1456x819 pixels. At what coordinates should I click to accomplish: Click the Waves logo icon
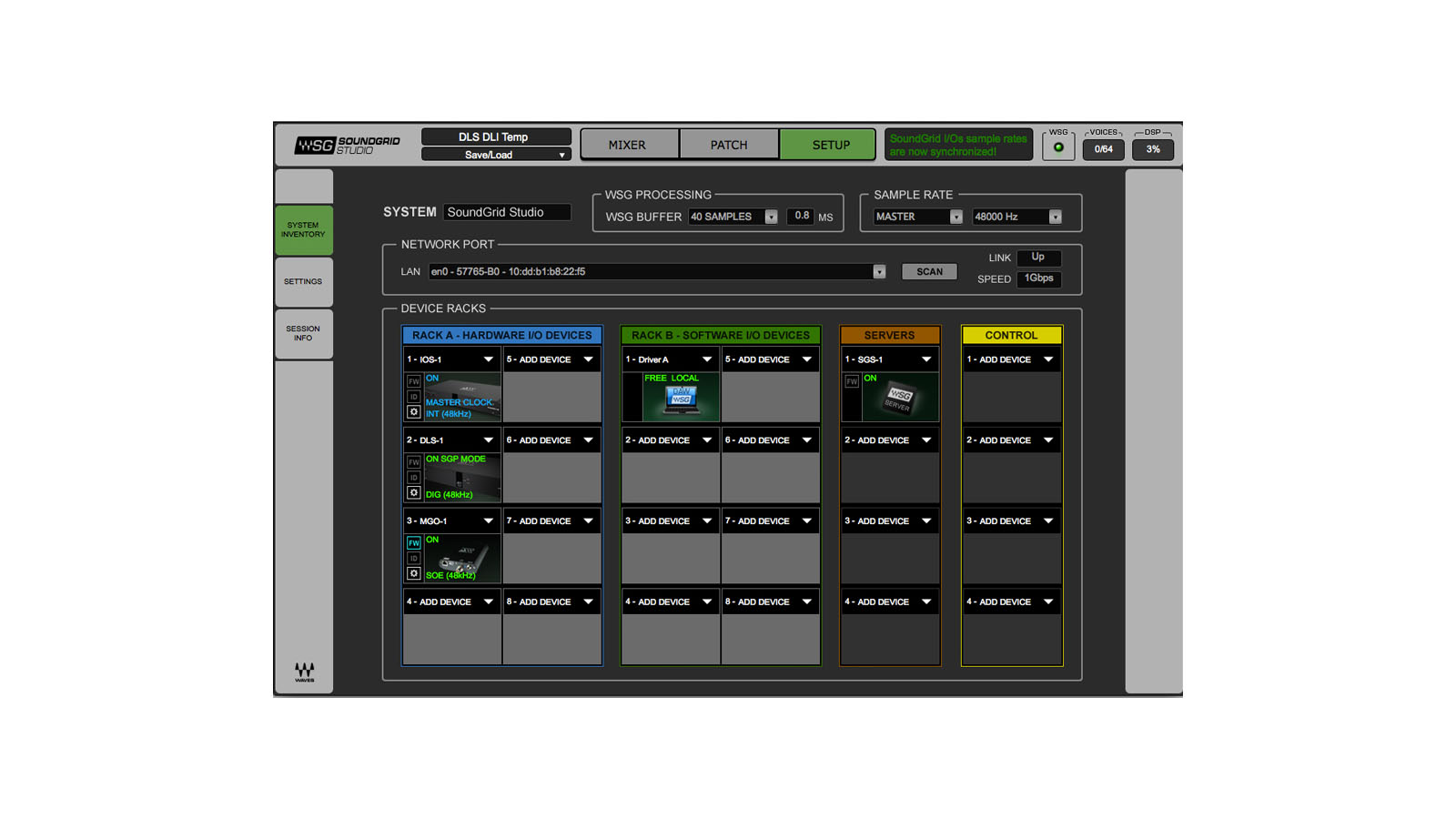[x=304, y=672]
